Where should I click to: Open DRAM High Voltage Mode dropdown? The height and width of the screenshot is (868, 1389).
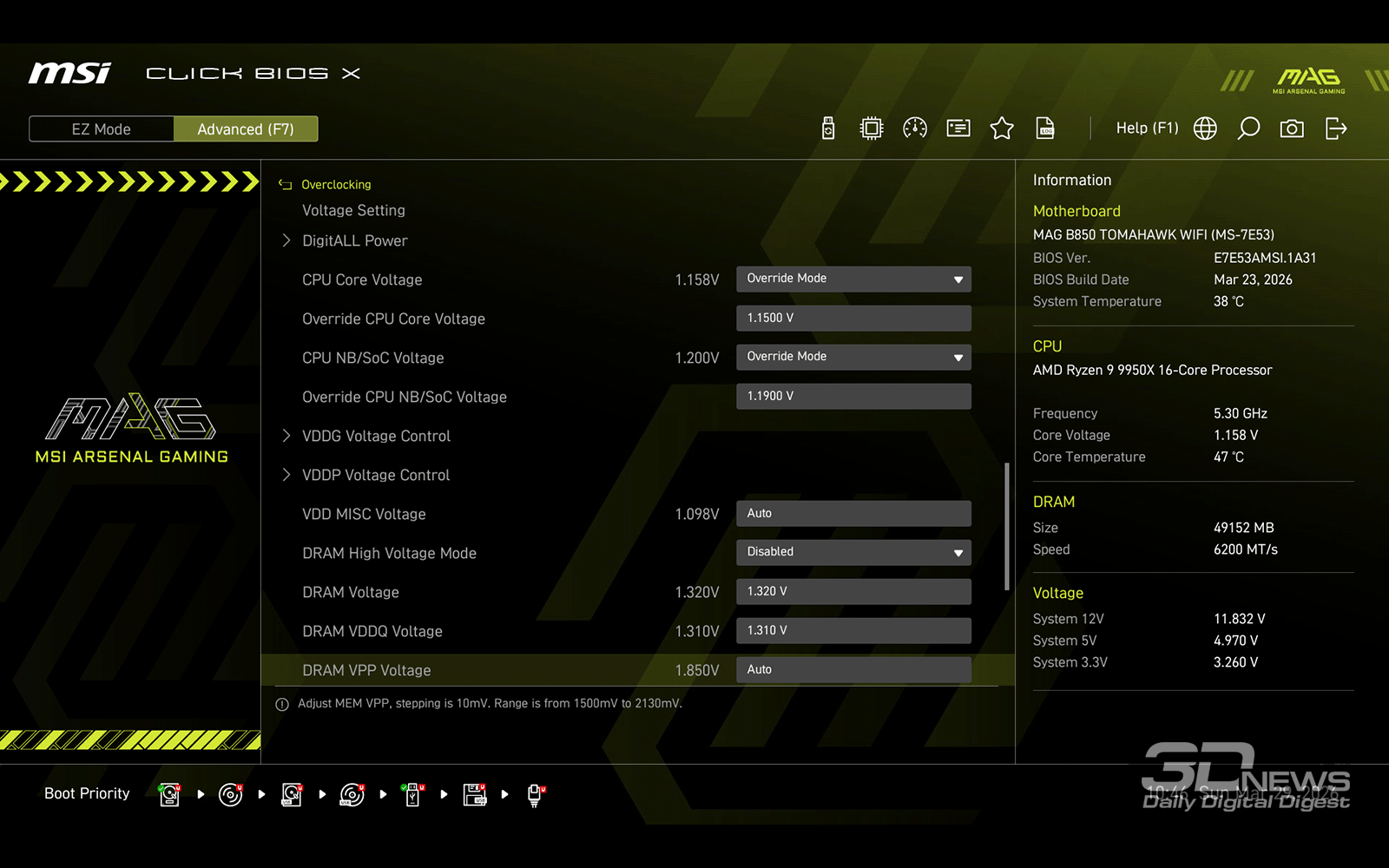tap(853, 552)
